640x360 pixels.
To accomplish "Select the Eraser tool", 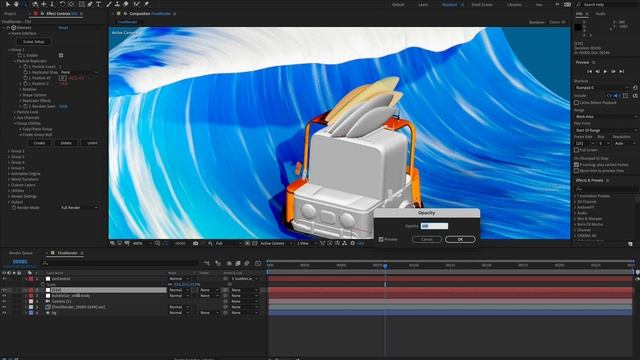I will [126, 4].
